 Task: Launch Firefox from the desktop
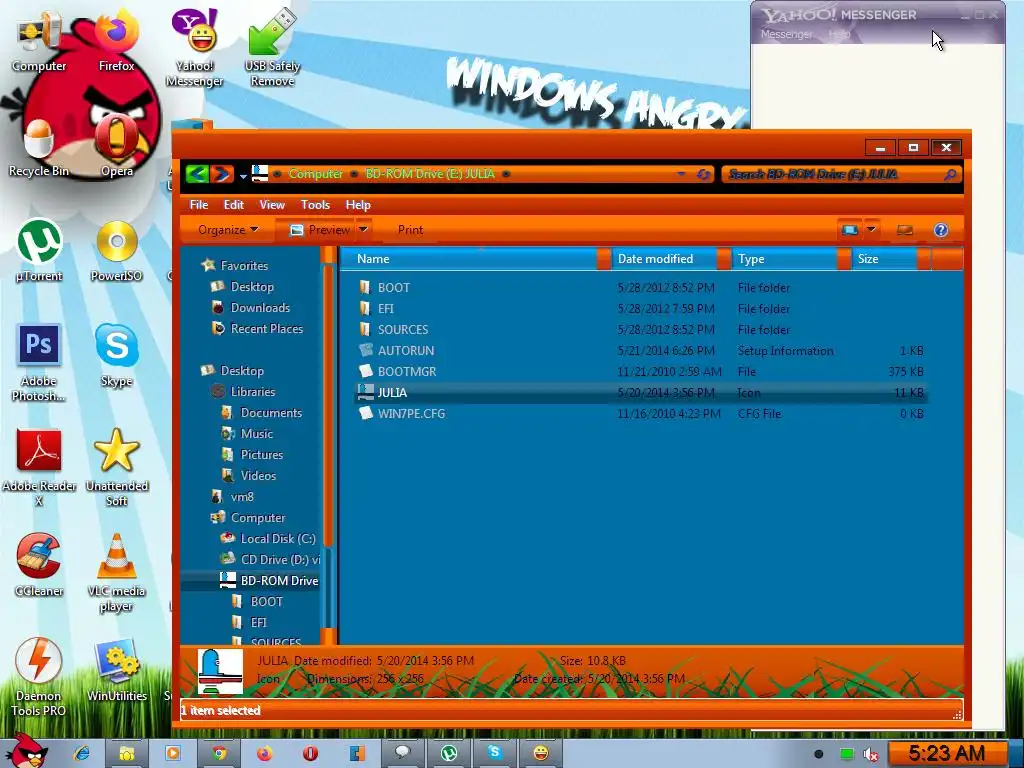(x=116, y=42)
